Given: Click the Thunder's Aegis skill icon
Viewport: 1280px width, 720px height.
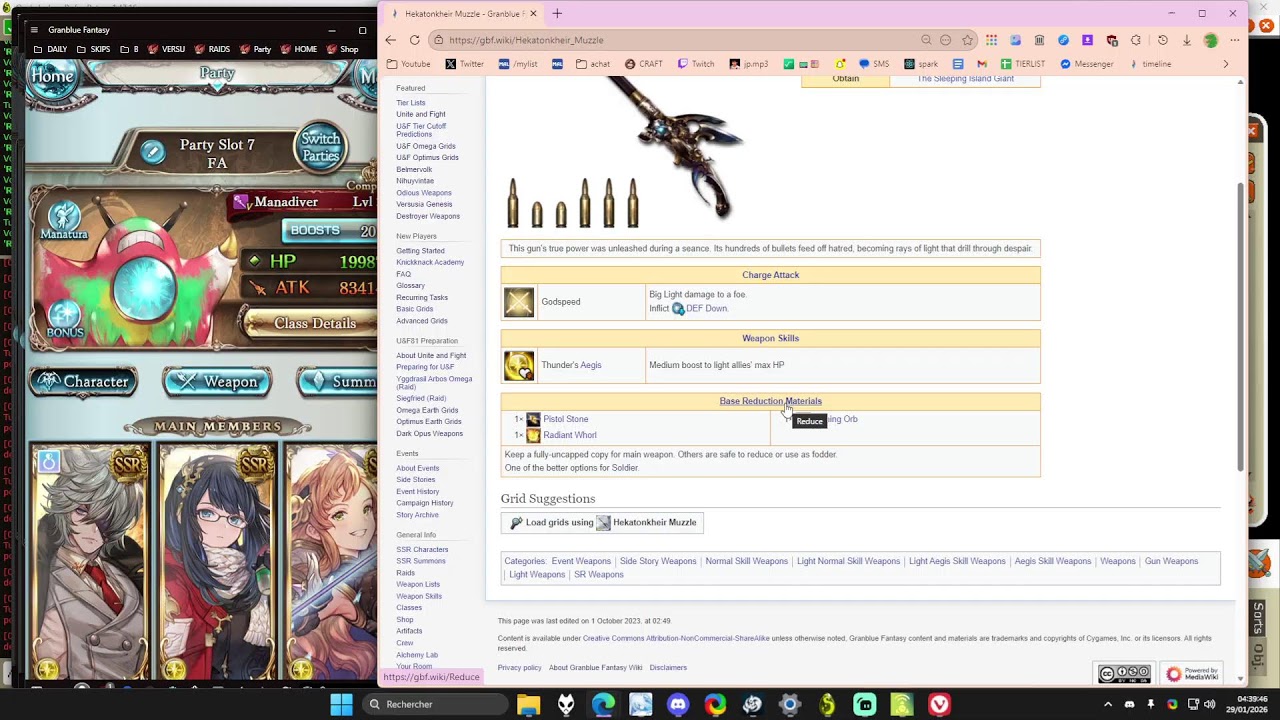Looking at the screenshot, I should tap(519, 366).
